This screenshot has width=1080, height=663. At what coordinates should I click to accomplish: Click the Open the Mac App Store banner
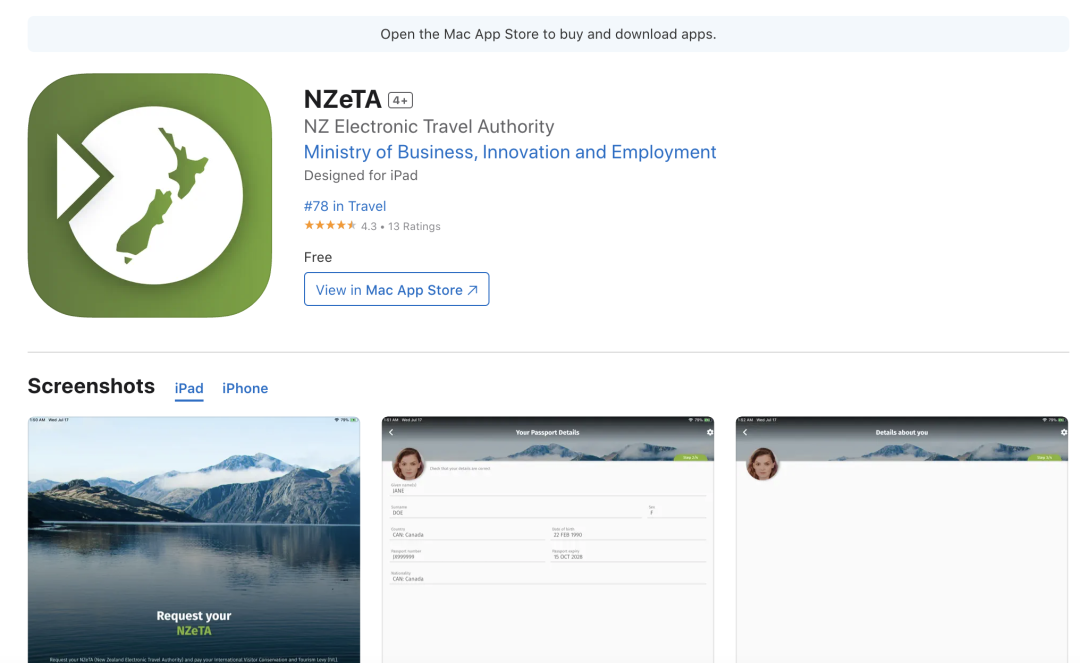pyautogui.click(x=548, y=34)
